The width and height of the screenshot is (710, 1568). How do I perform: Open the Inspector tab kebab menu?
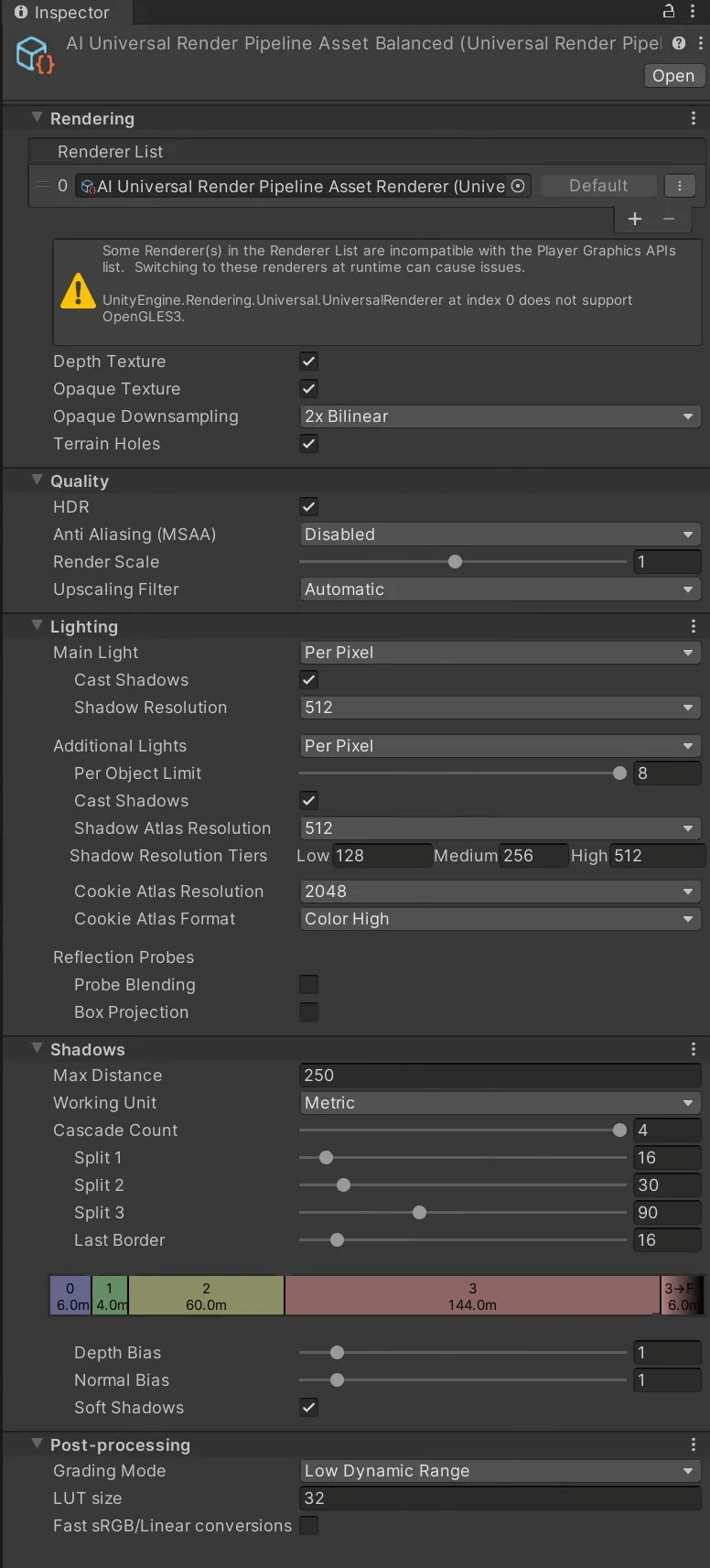pyautogui.click(x=693, y=11)
